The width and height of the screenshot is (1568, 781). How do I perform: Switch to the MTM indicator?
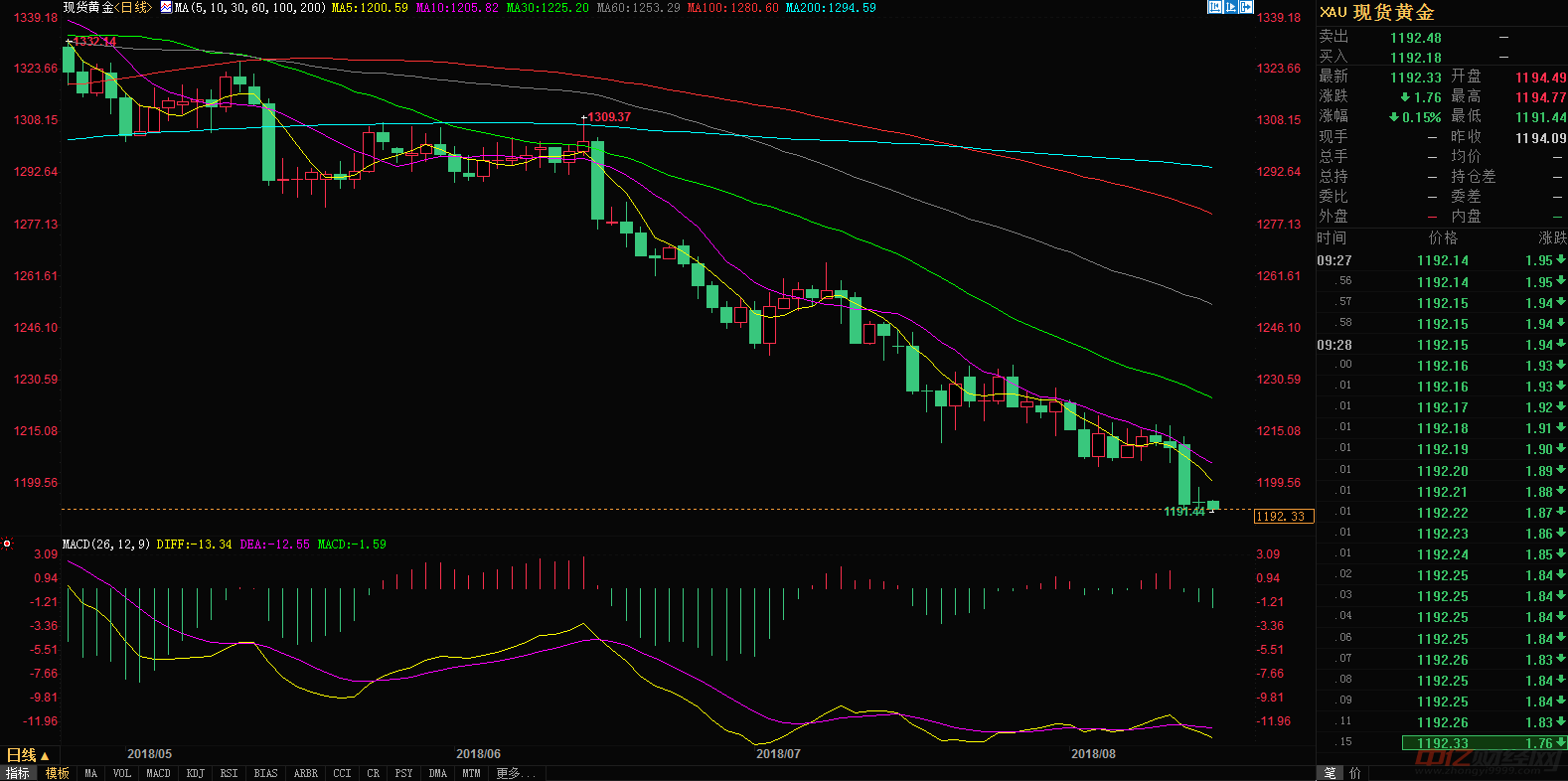(x=472, y=773)
